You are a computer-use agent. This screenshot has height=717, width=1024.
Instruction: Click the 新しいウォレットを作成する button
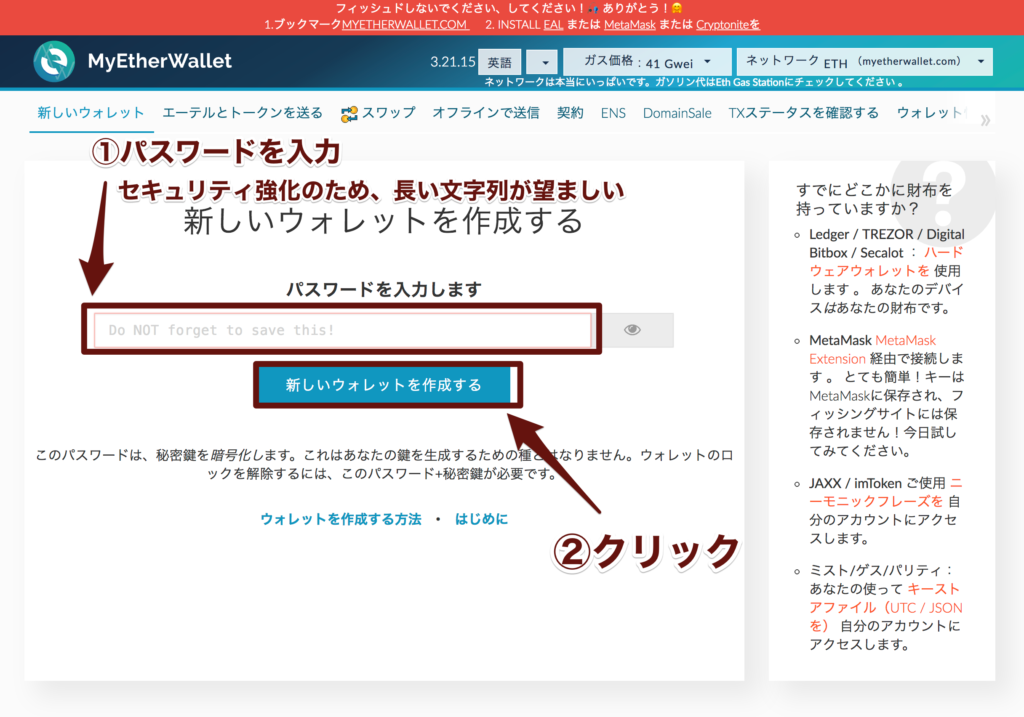(384, 385)
